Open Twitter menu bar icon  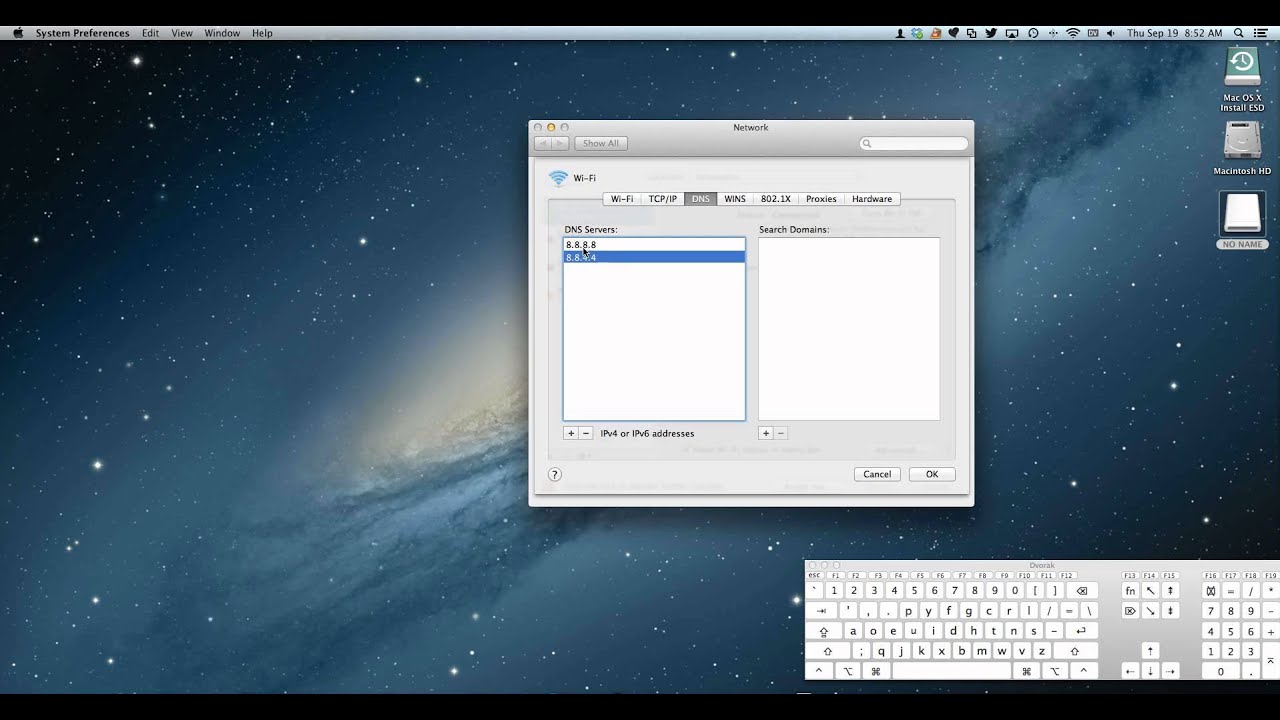[991, 33]
